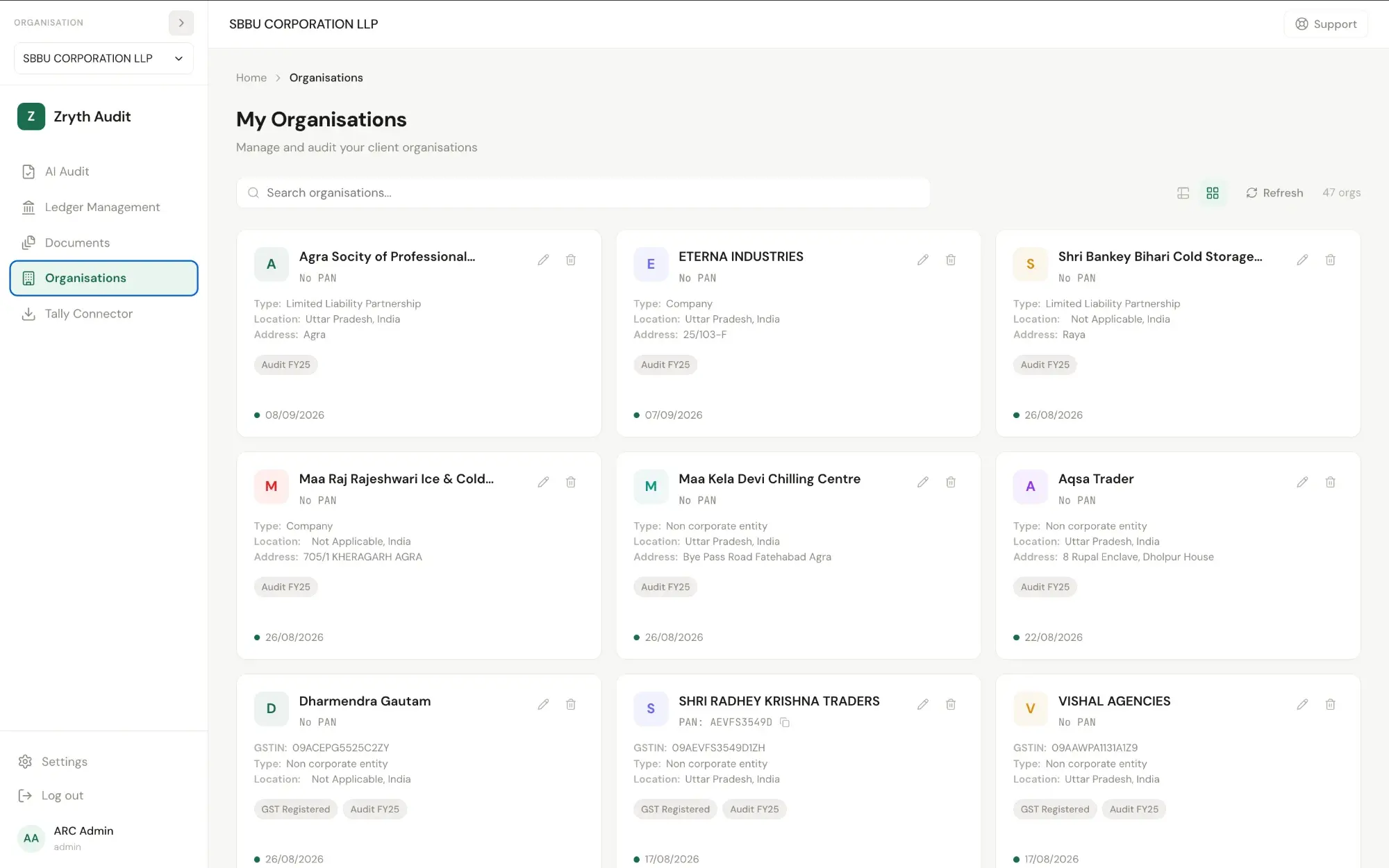Focus the Search organisations field

(583, 193)
